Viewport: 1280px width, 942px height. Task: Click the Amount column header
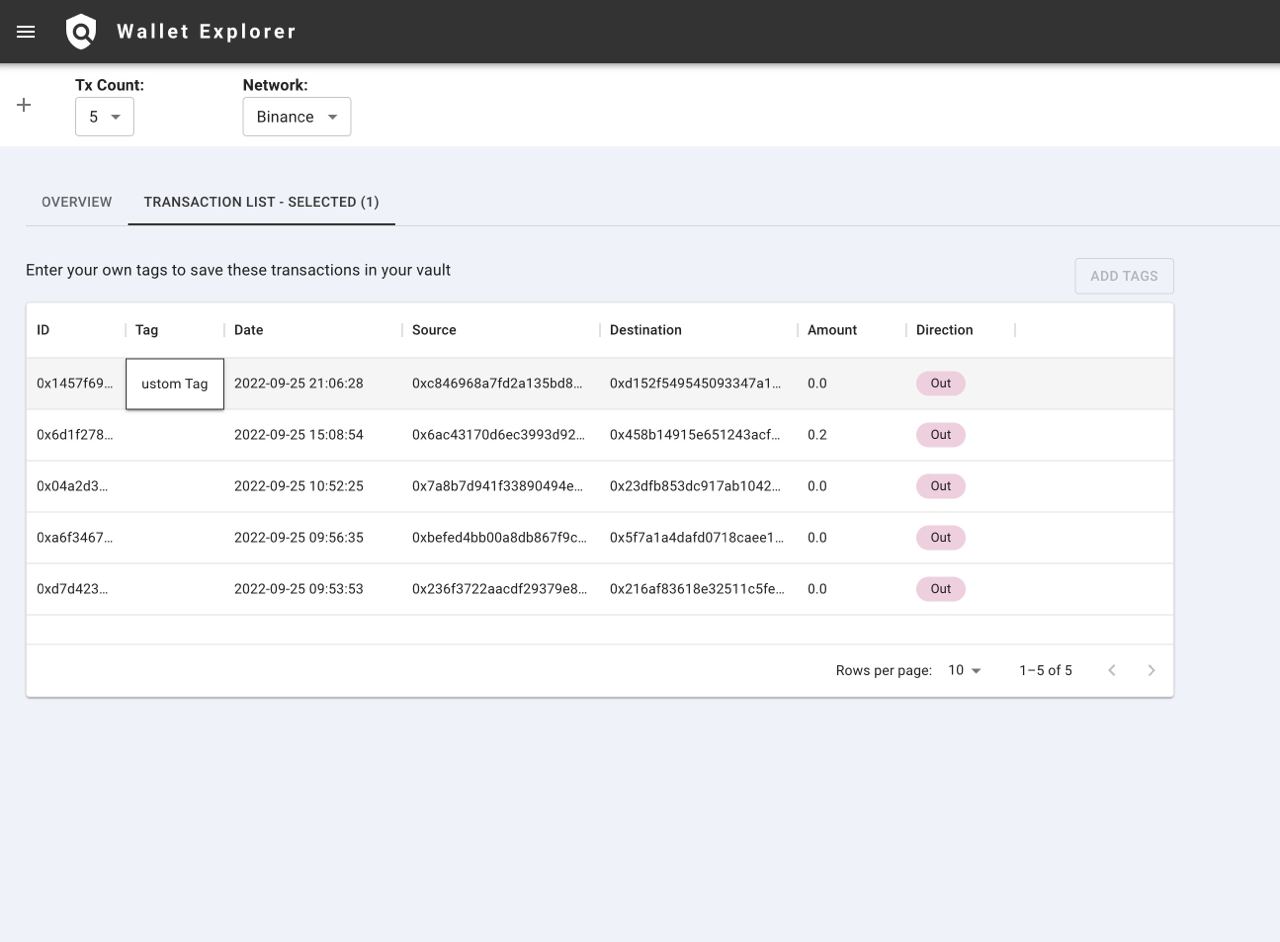[833, 330]
